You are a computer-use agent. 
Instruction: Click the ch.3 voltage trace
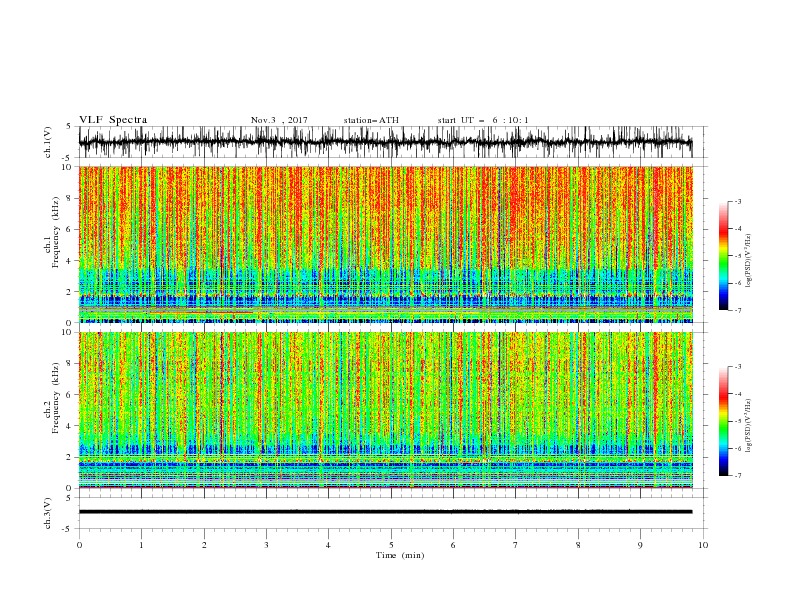[385, 512]
